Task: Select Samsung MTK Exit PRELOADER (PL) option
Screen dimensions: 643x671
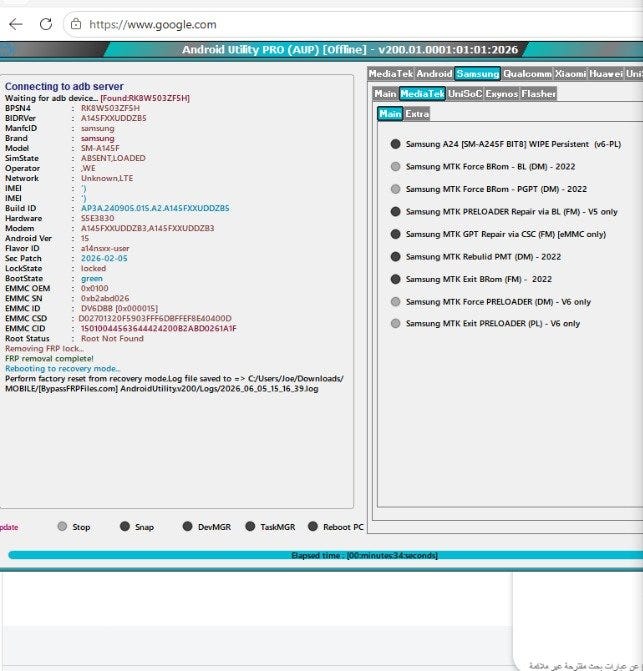Action: pos(485,324)
